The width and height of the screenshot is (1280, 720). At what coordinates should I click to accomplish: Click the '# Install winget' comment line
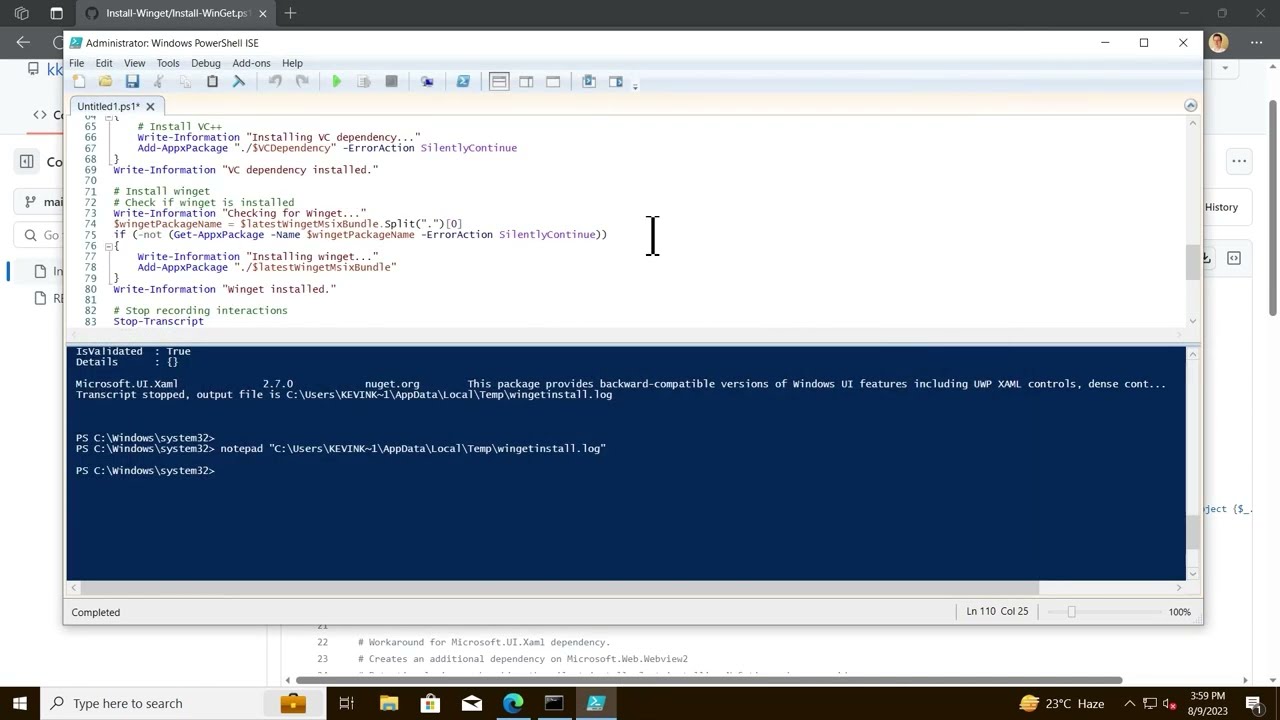pyautogui.click(x=161, y=191)
